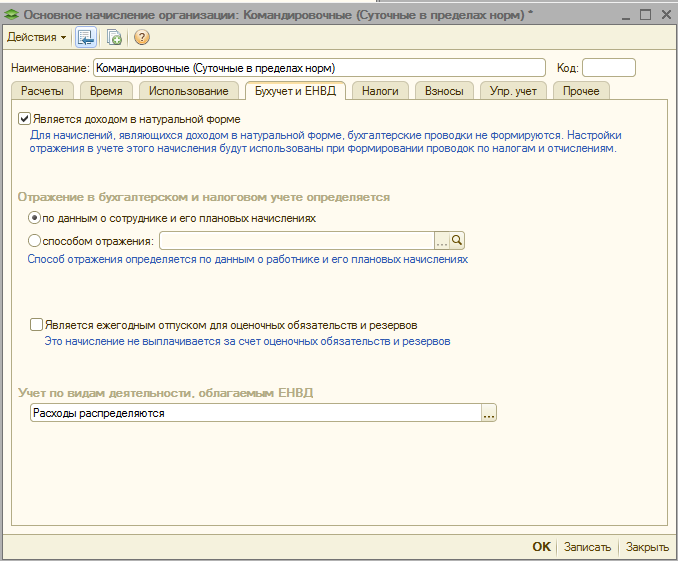Open the Действия dropdown menu
Viewport: 678px width, 561px height.
[36, 37]
